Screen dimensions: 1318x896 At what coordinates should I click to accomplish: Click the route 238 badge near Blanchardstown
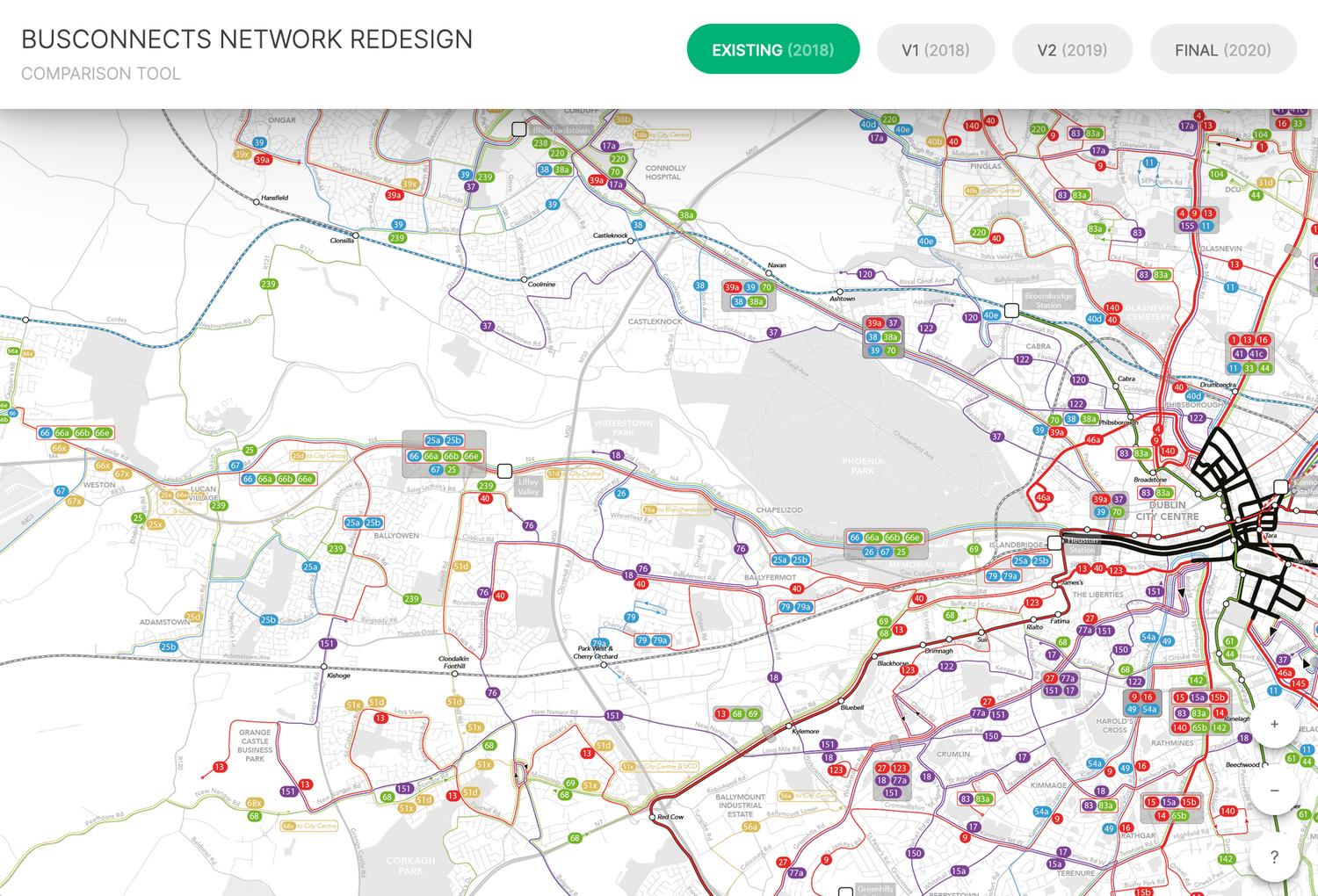point(540,143)
